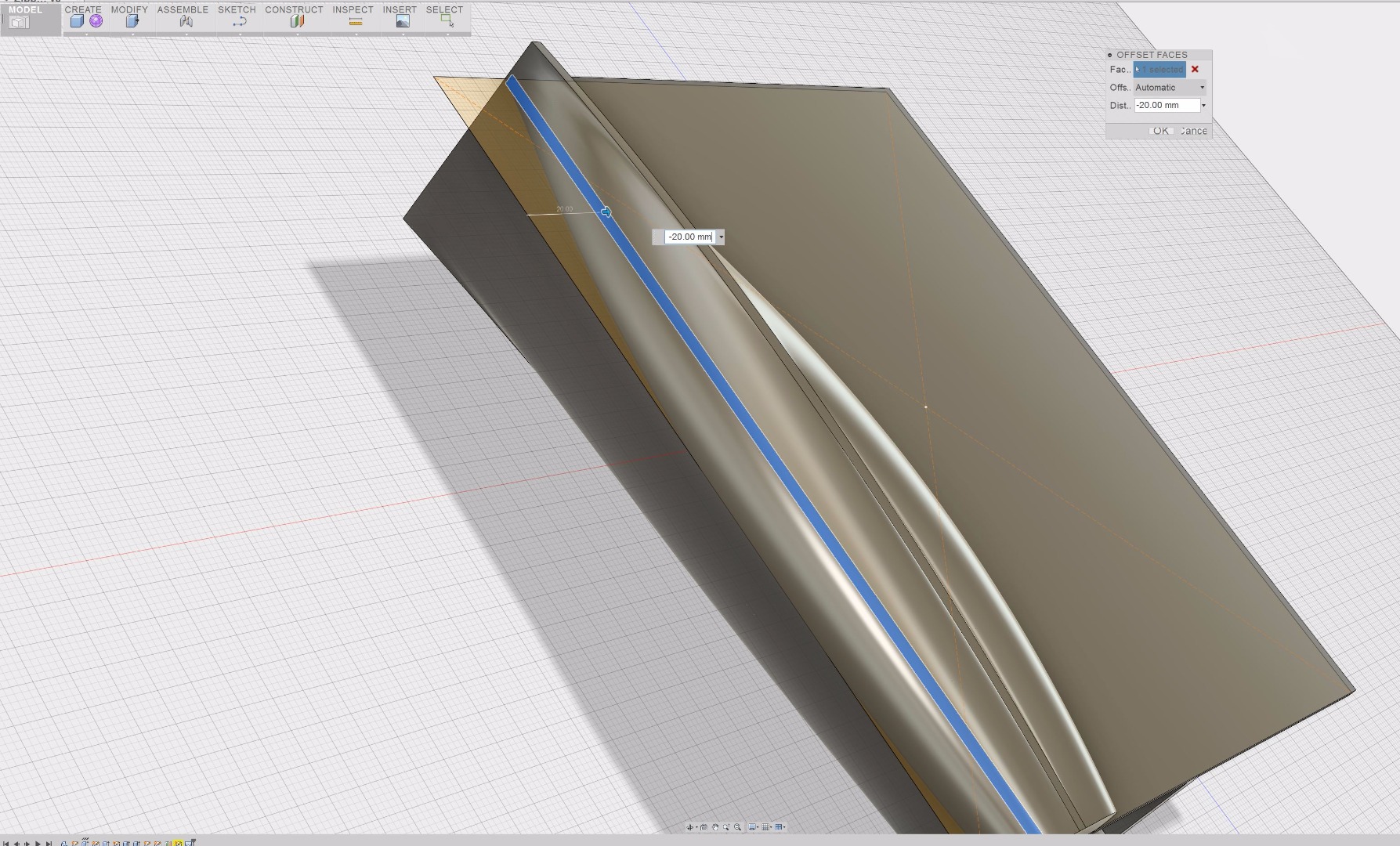Select the Pan hand tool
The height and width of the screenshot is (846, 1400).
click(x=715, y=827)
